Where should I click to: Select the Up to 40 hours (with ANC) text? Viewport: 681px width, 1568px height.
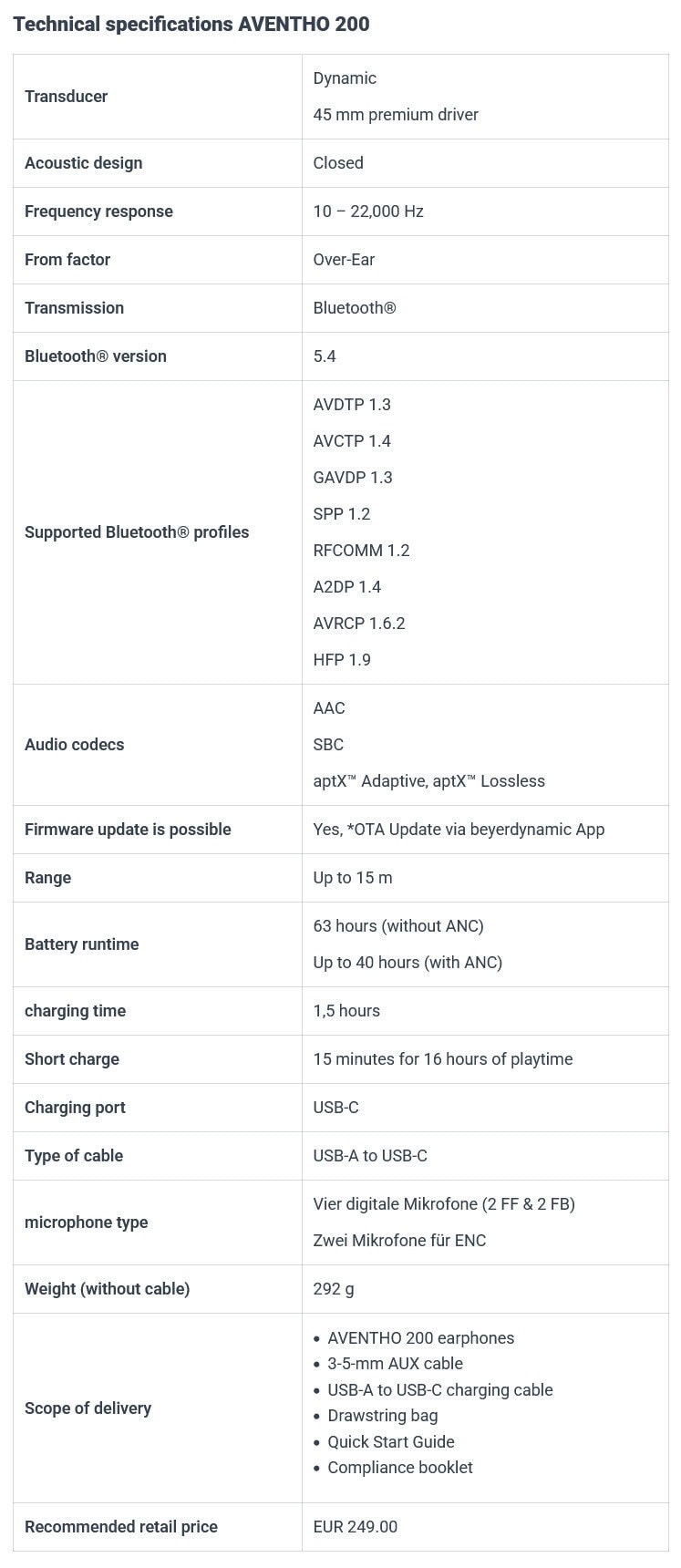pyautogui.click(x=408, y=963)
